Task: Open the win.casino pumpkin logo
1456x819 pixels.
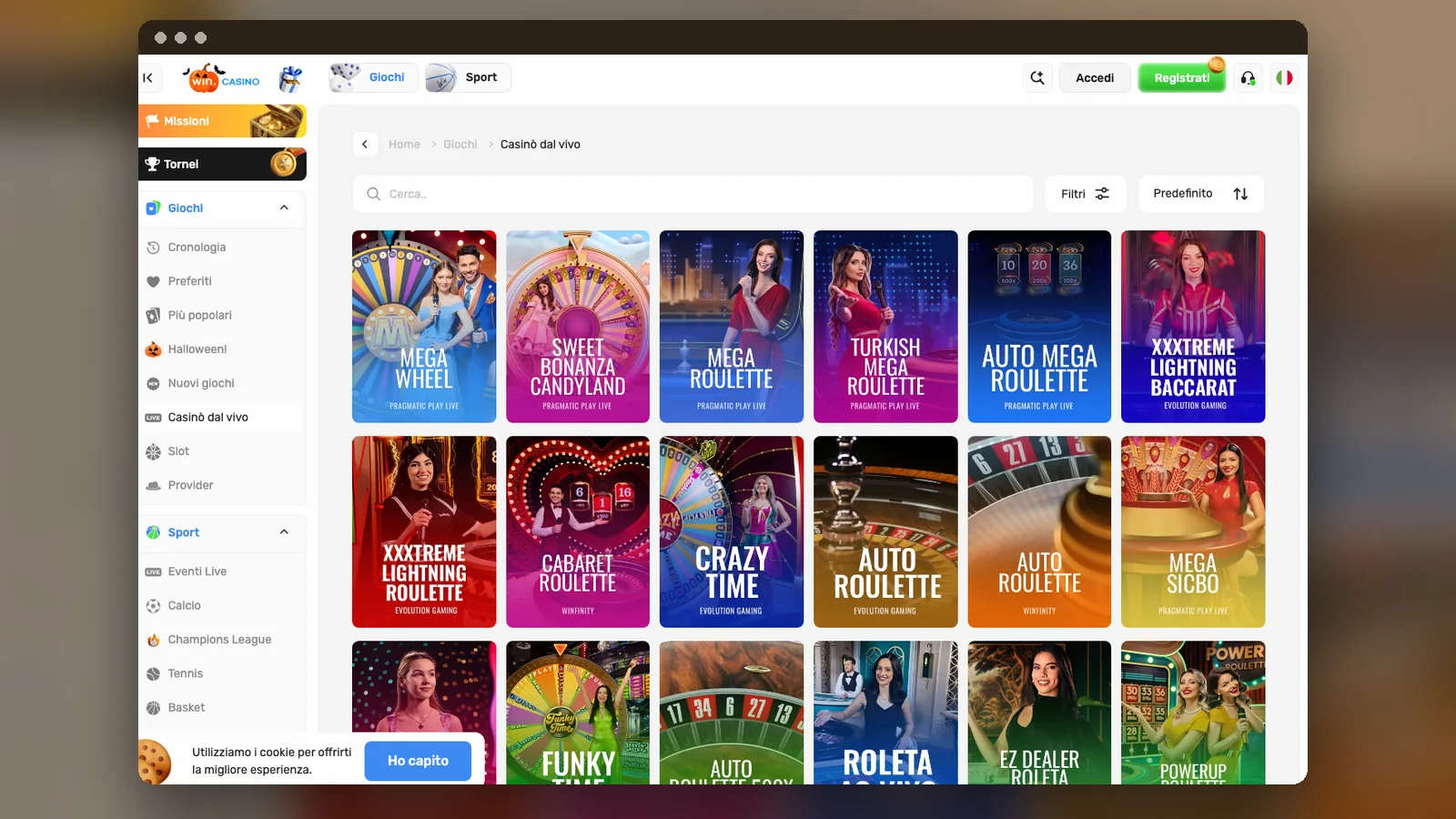Action: coord(222,78)
